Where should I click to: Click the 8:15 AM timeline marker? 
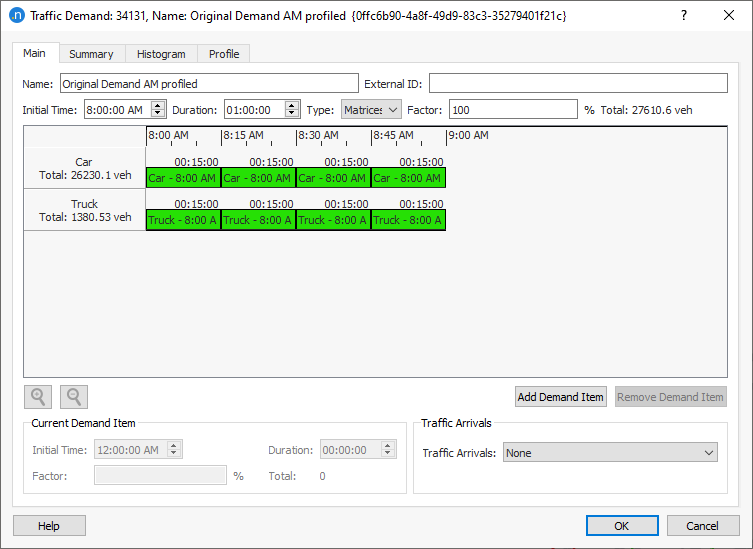(243, 135)
